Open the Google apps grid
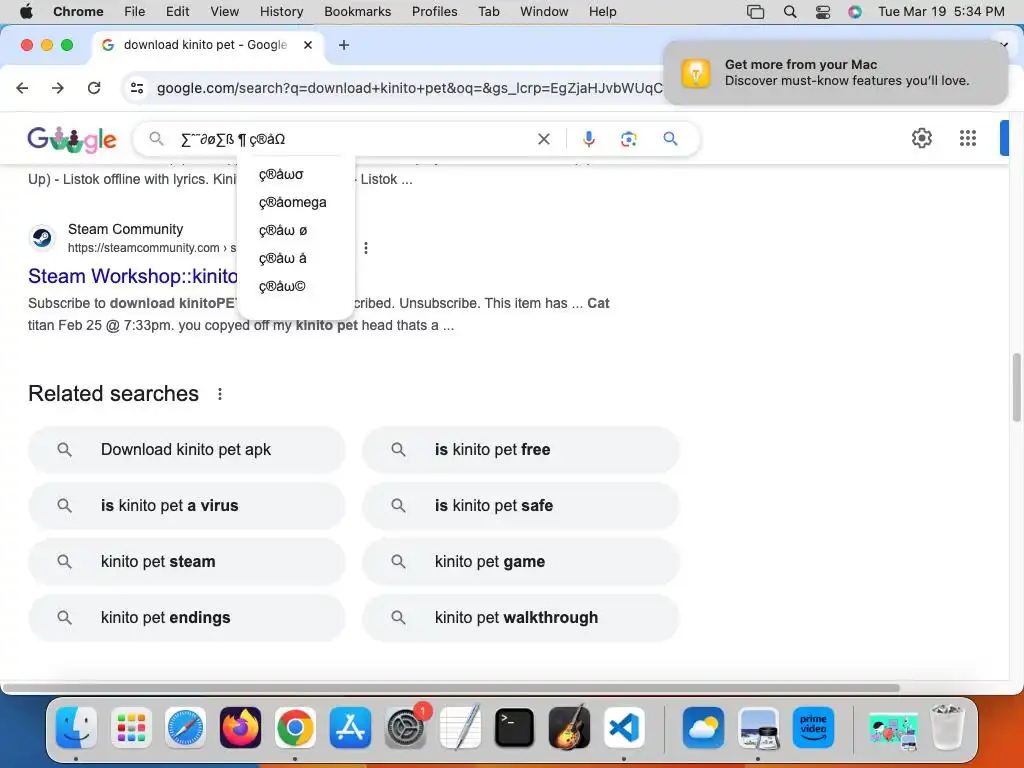Viewport: 1024px width, 768px height. [967, 138]
